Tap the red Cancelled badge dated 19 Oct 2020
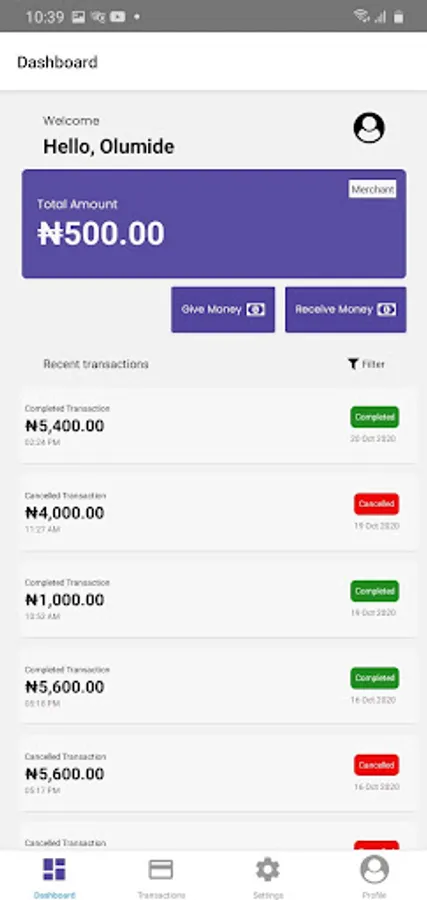 click(376, 504)
